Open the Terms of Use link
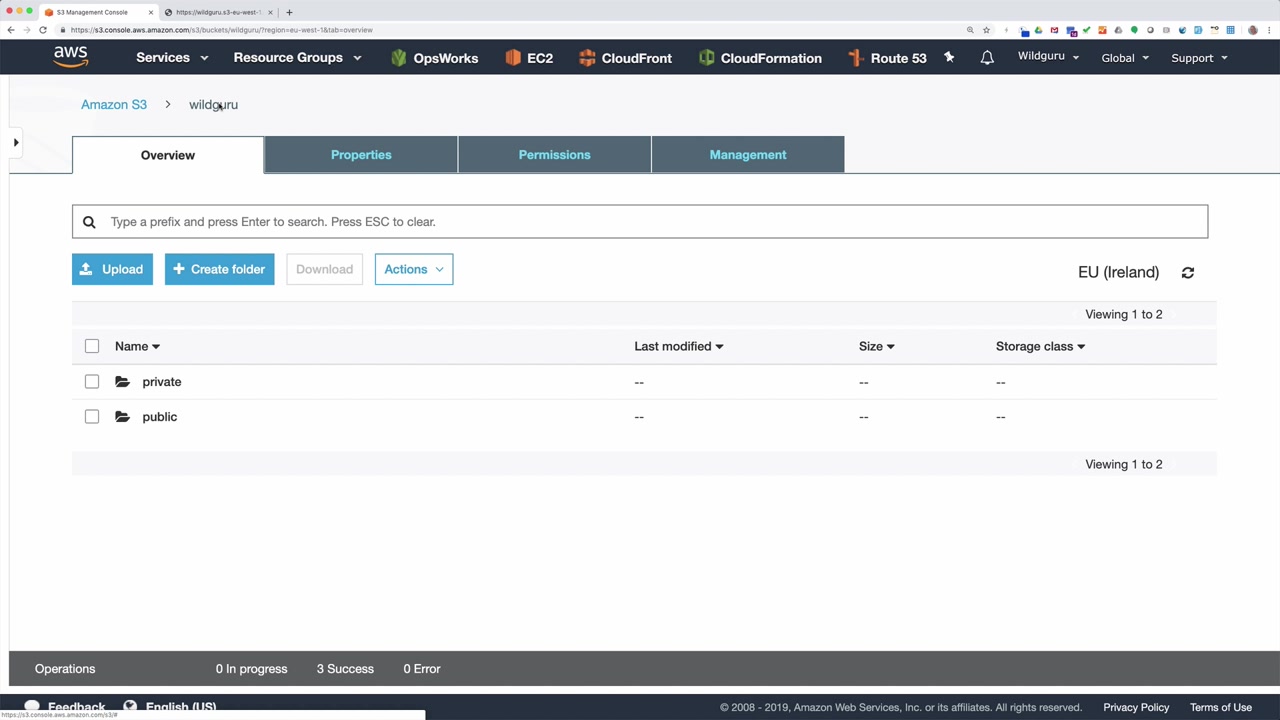The height and width of the screenshot is (720, 1280). [1221, 707]
